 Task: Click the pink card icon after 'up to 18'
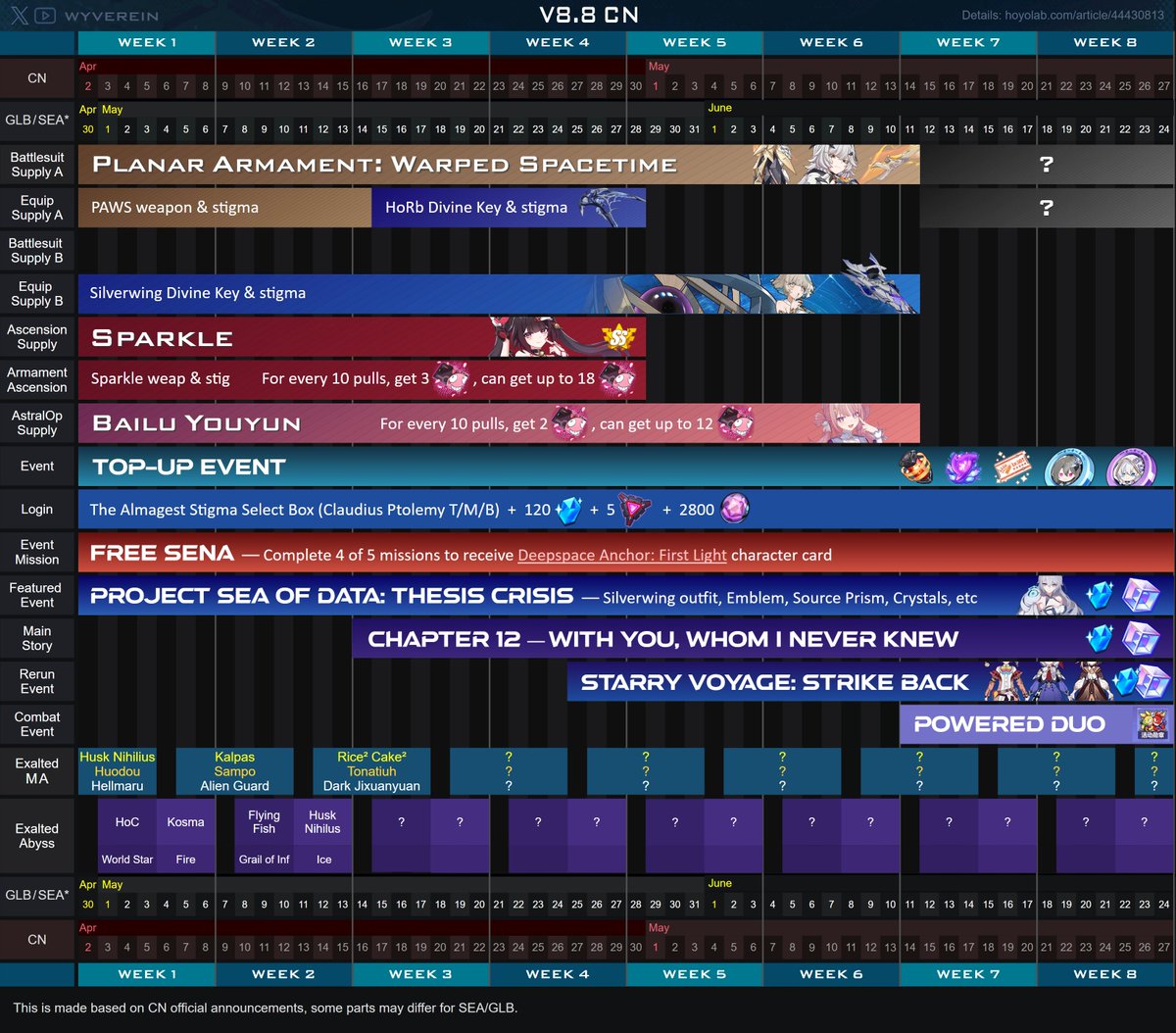tap(616, 378)
